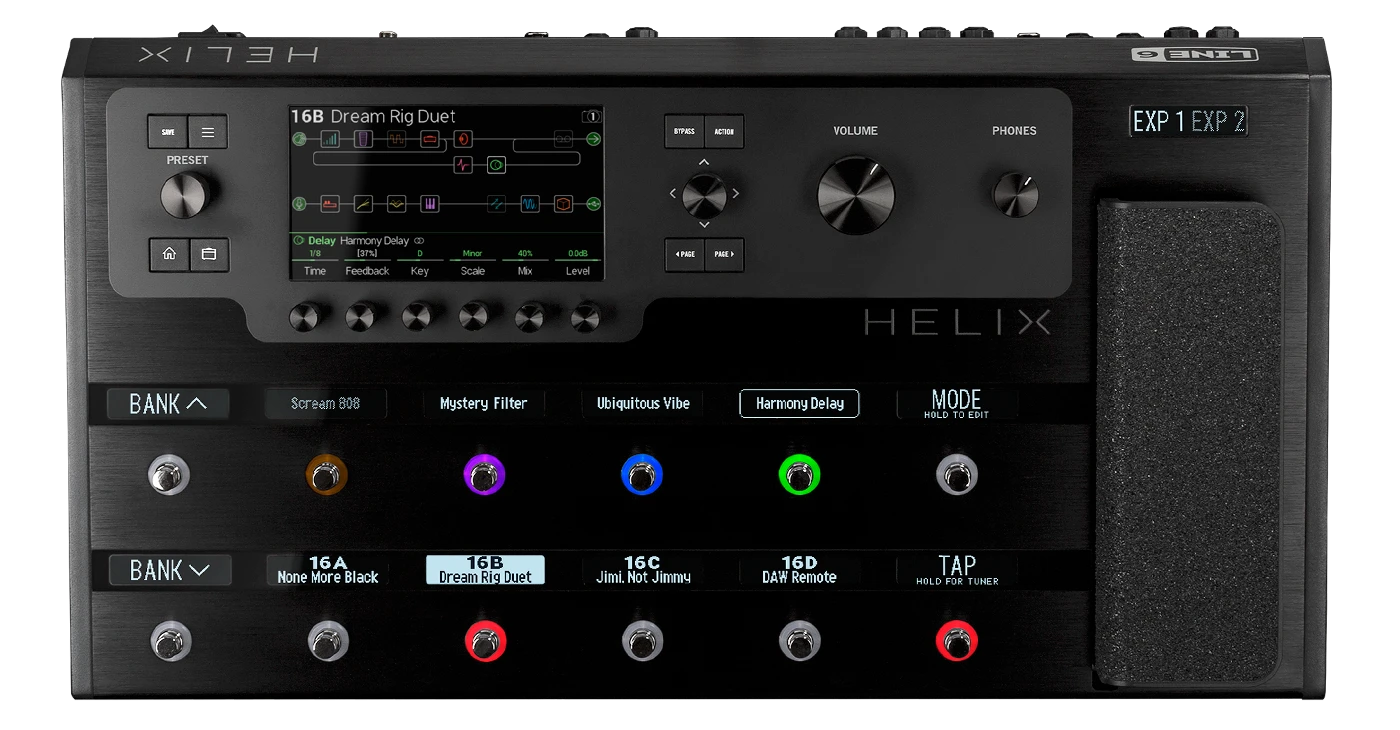Select preset 16C Jimi, Not Jimmy label
Viewport: 1400px width, 730px height.
pos(642,570)
